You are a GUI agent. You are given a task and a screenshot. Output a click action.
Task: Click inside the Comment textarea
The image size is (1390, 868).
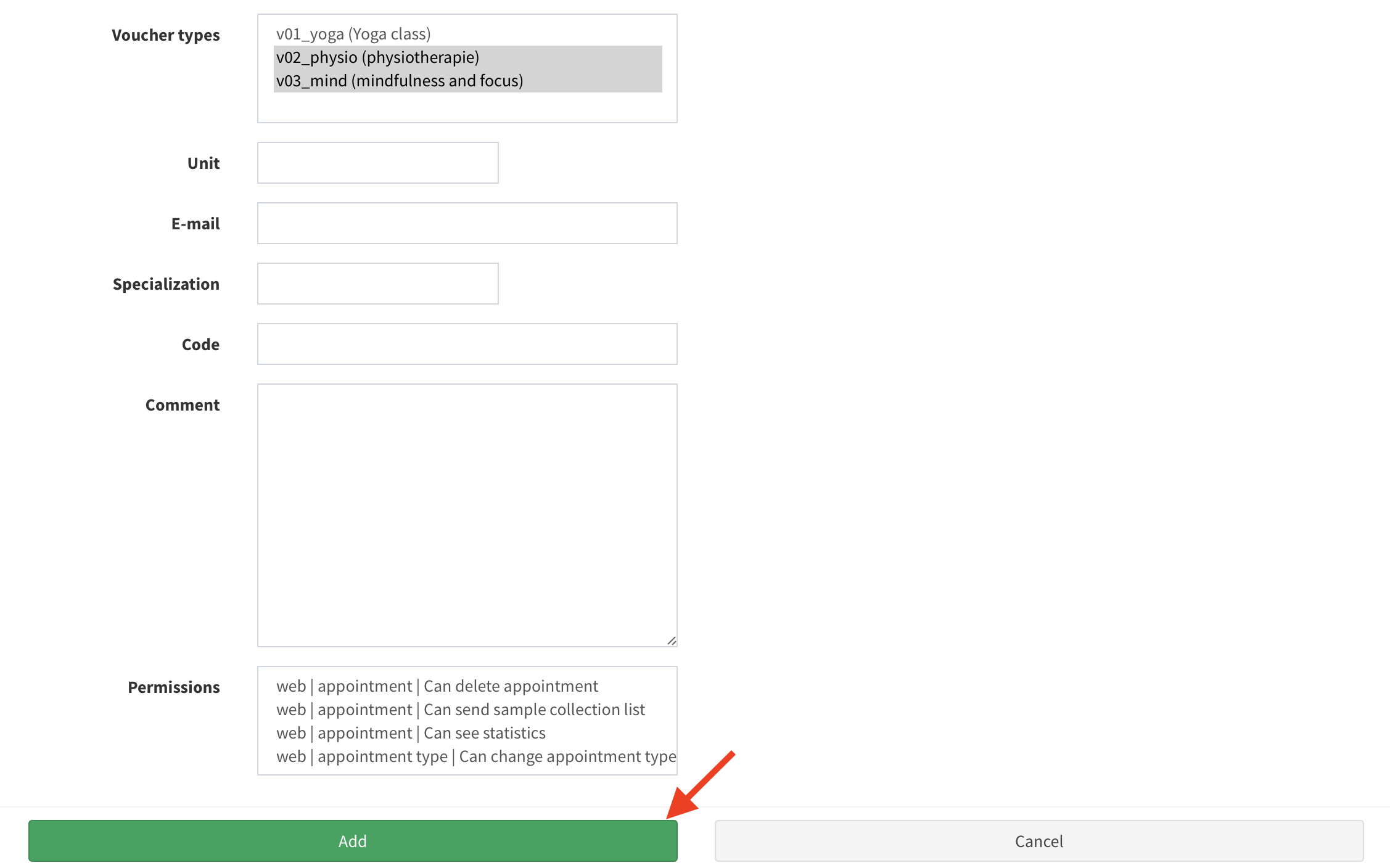pos(467,515)
